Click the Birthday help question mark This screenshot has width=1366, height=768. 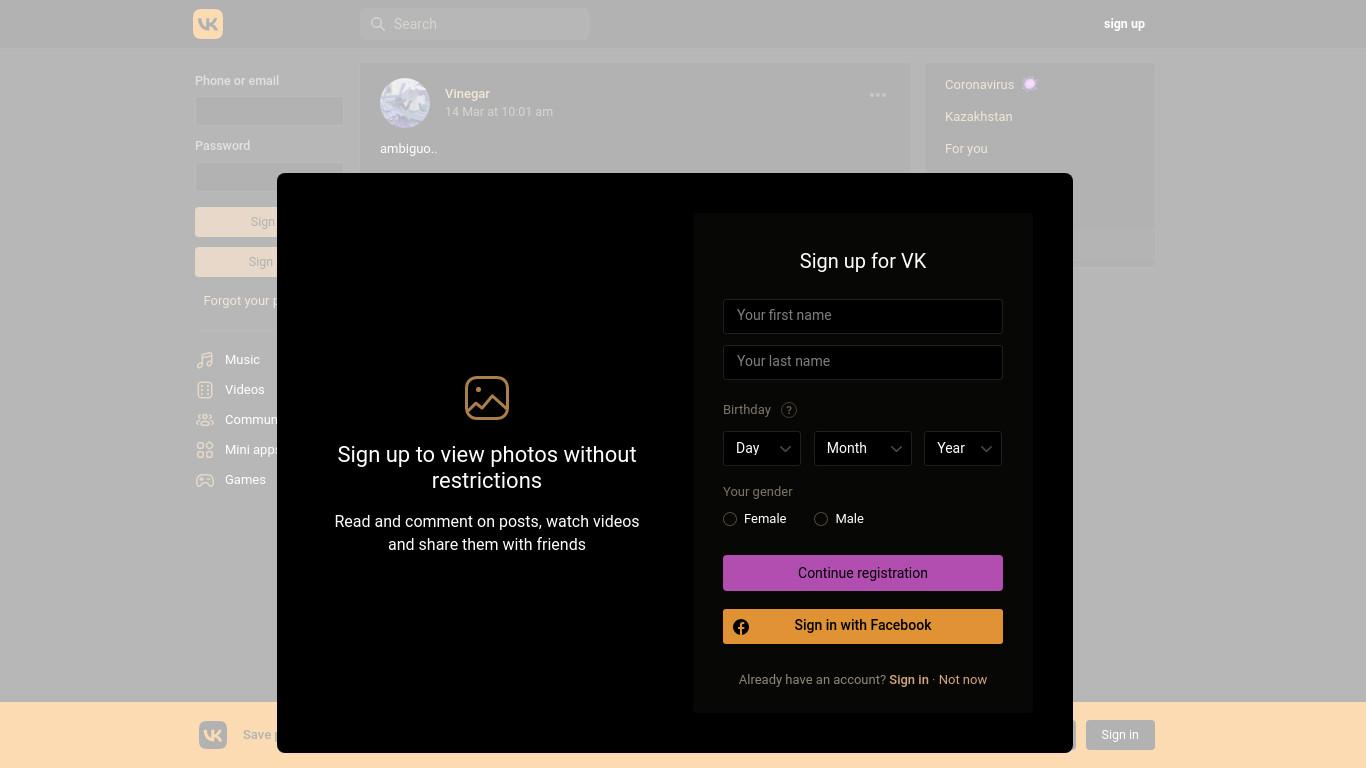tap(789, 410)
